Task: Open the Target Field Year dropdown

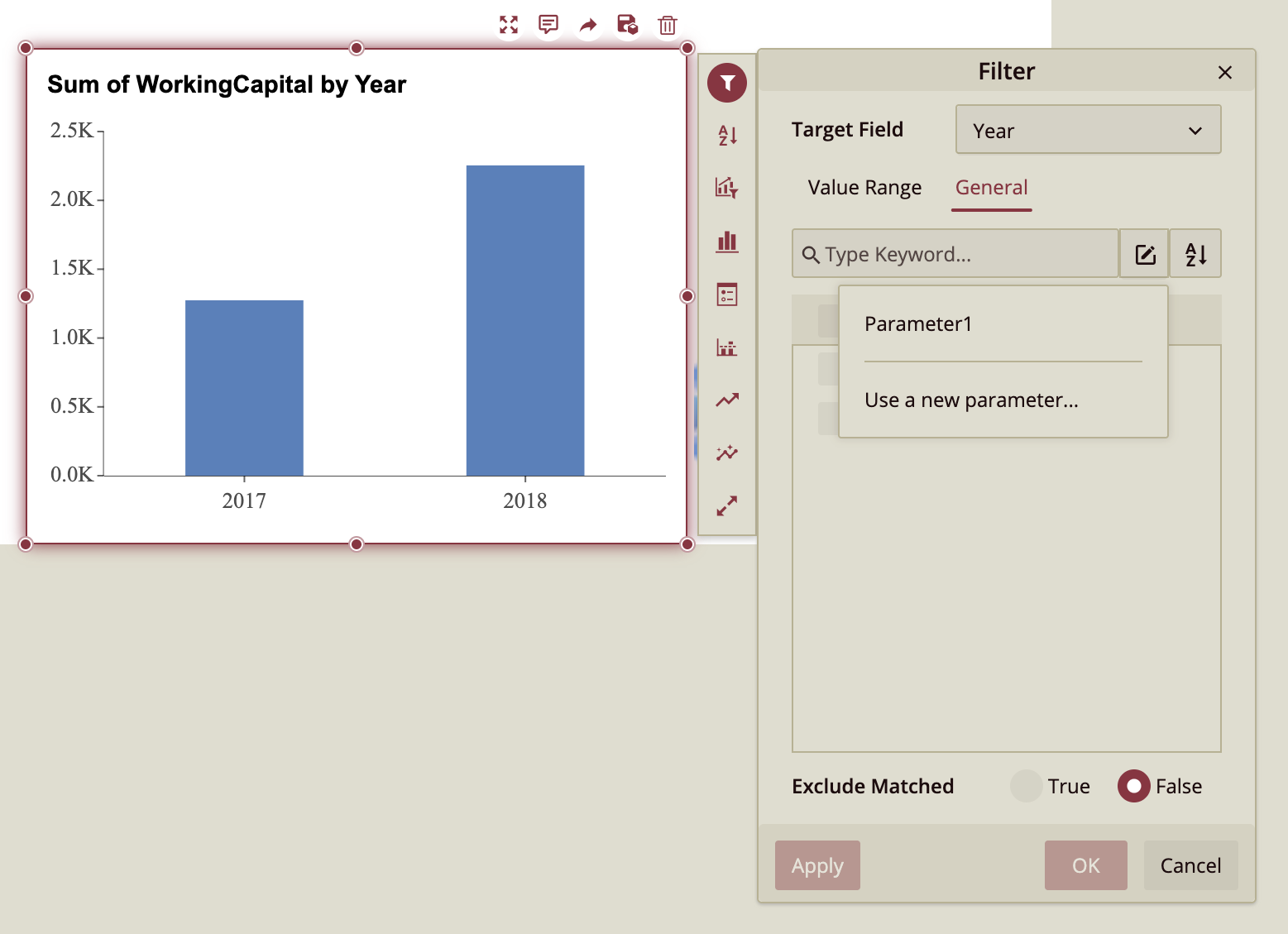Action: (x=1088, y=130)
